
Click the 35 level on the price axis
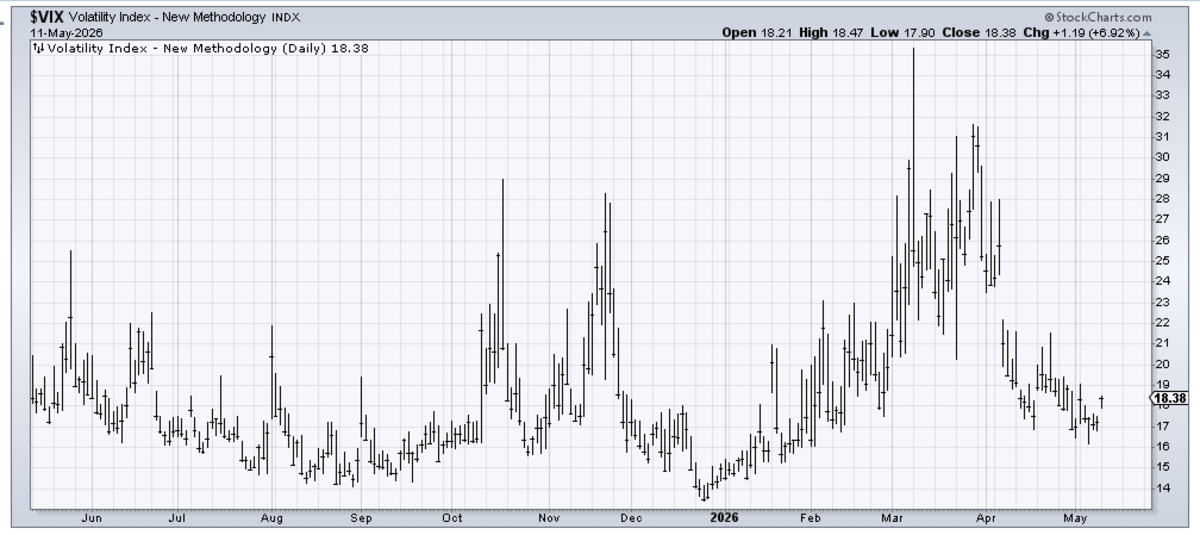tap(1162, 53)
